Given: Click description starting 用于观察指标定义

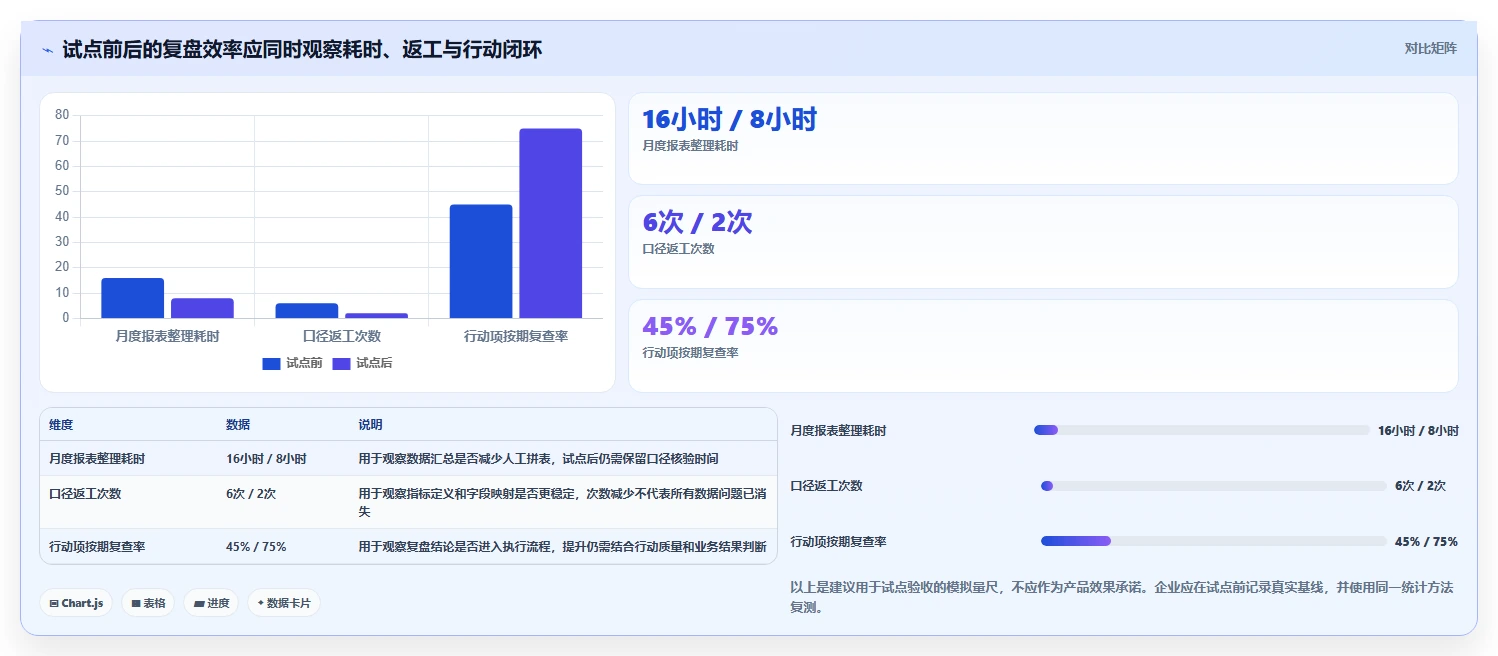Looking at the screenshot, I should (562, 502).
